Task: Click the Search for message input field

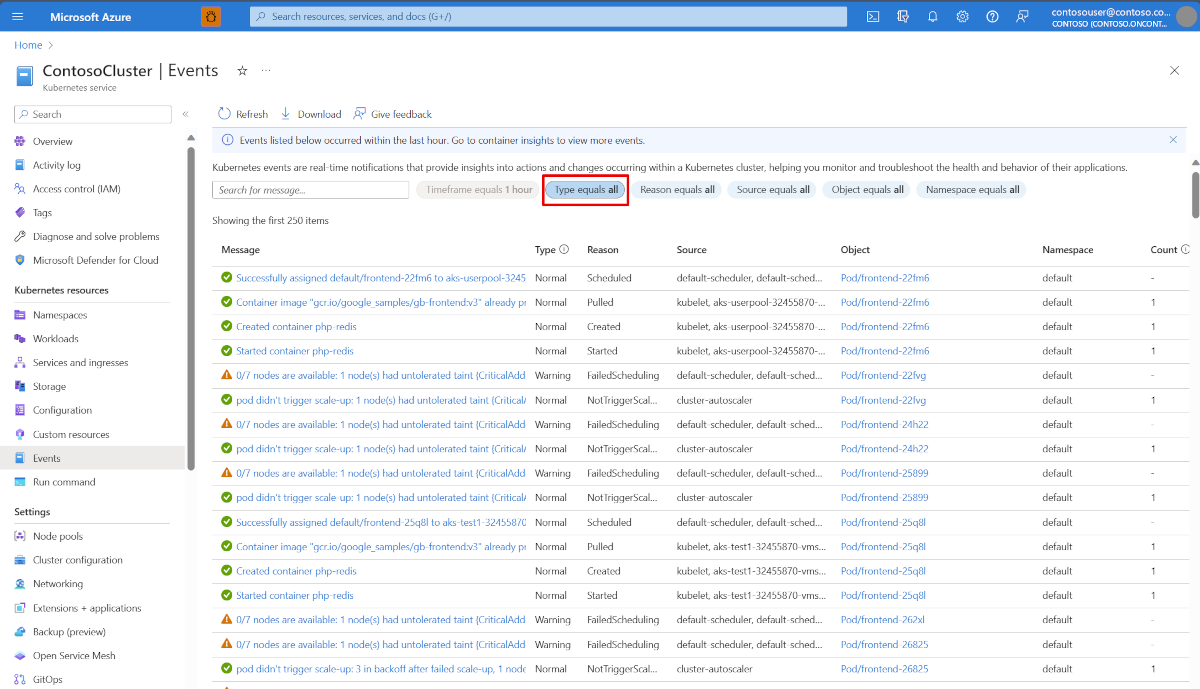Action: [x=310, y=190]
